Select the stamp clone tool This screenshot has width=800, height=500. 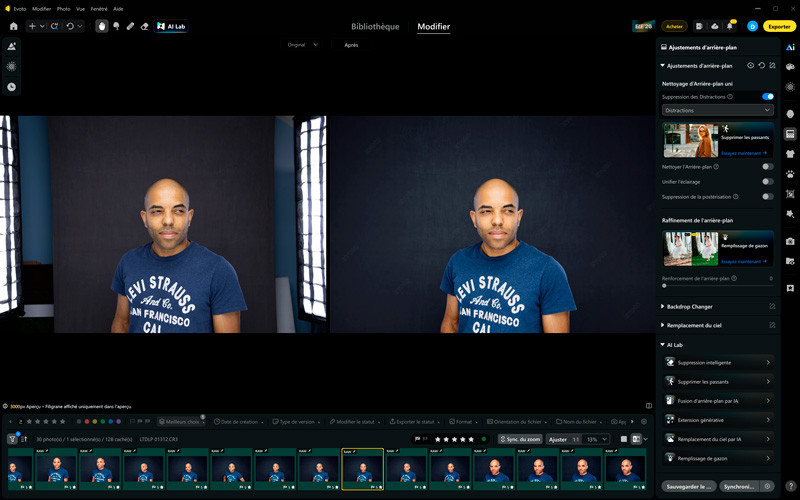pos(116,26)
